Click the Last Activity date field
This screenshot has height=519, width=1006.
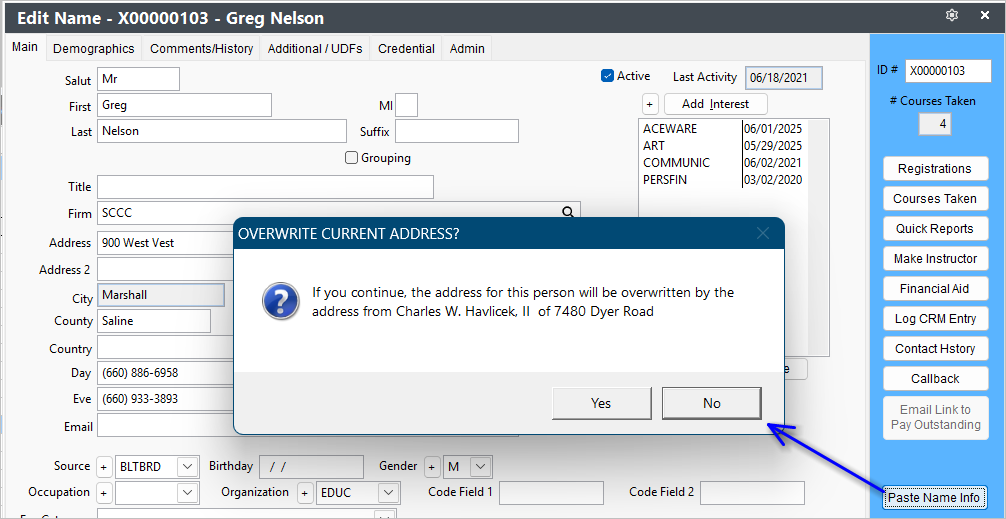click(x=783, y=78)
